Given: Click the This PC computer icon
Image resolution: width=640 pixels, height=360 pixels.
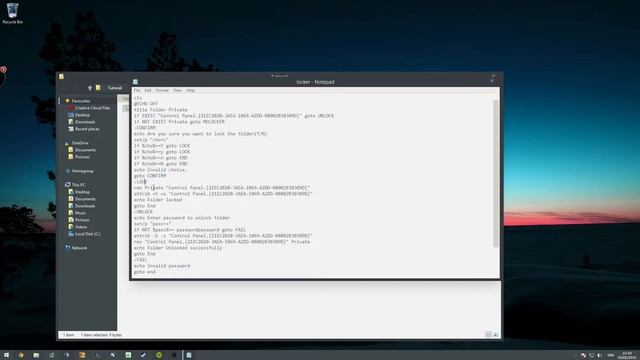Looking at the screenshot, I should pyautogui.click(x=68, y=185).
